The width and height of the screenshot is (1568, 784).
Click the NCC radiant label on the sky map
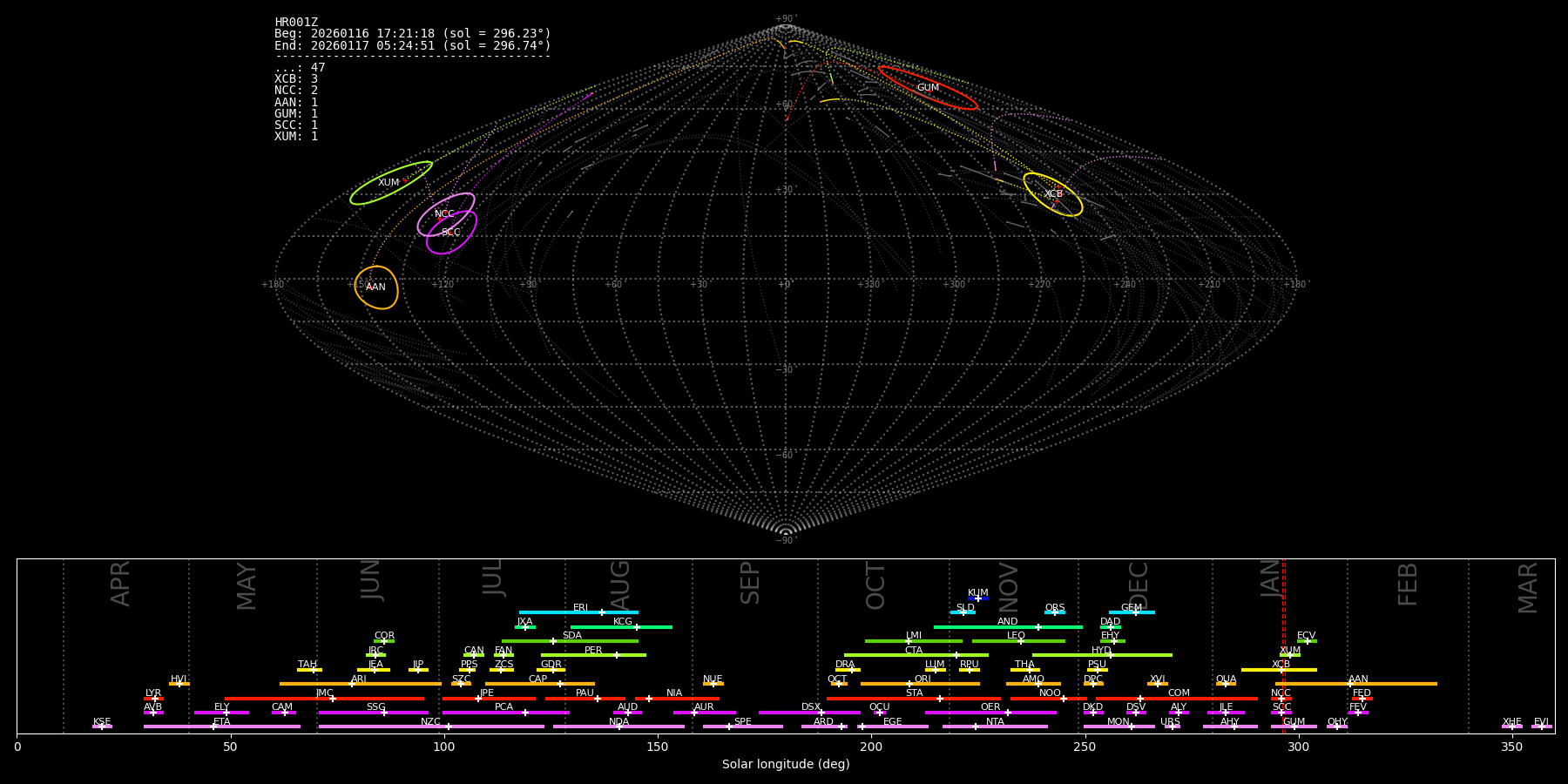tap(444, 213)
